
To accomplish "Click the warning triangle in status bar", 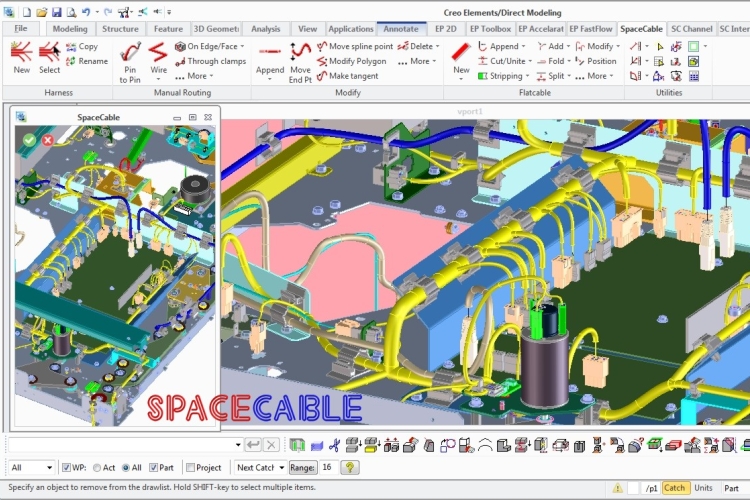I will pos(618,488).
